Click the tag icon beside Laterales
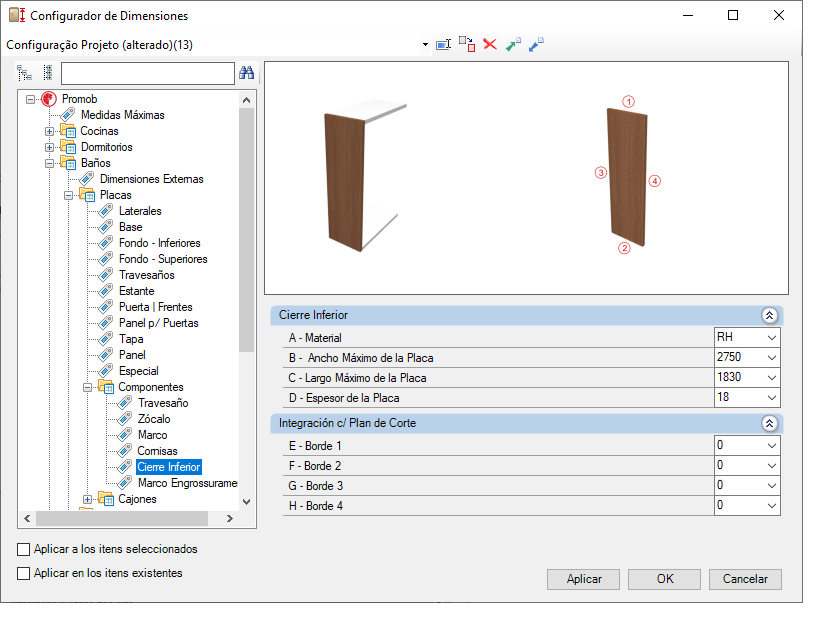 106,211
